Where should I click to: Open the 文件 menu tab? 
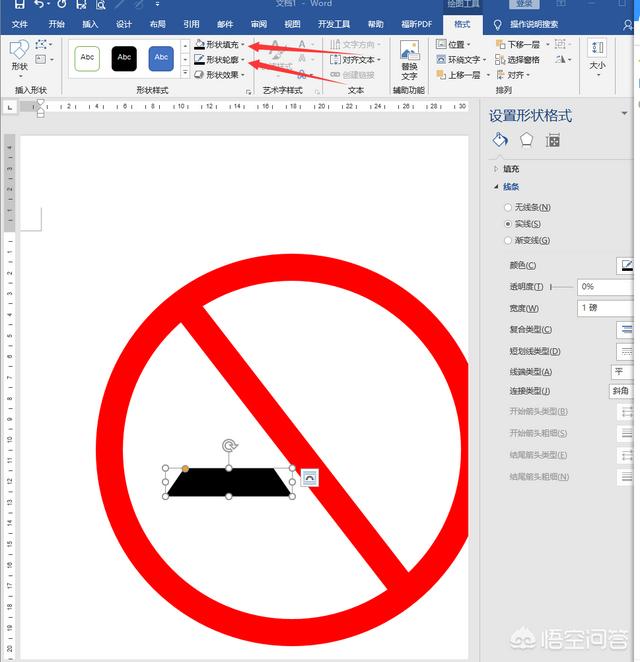point(19,24)
